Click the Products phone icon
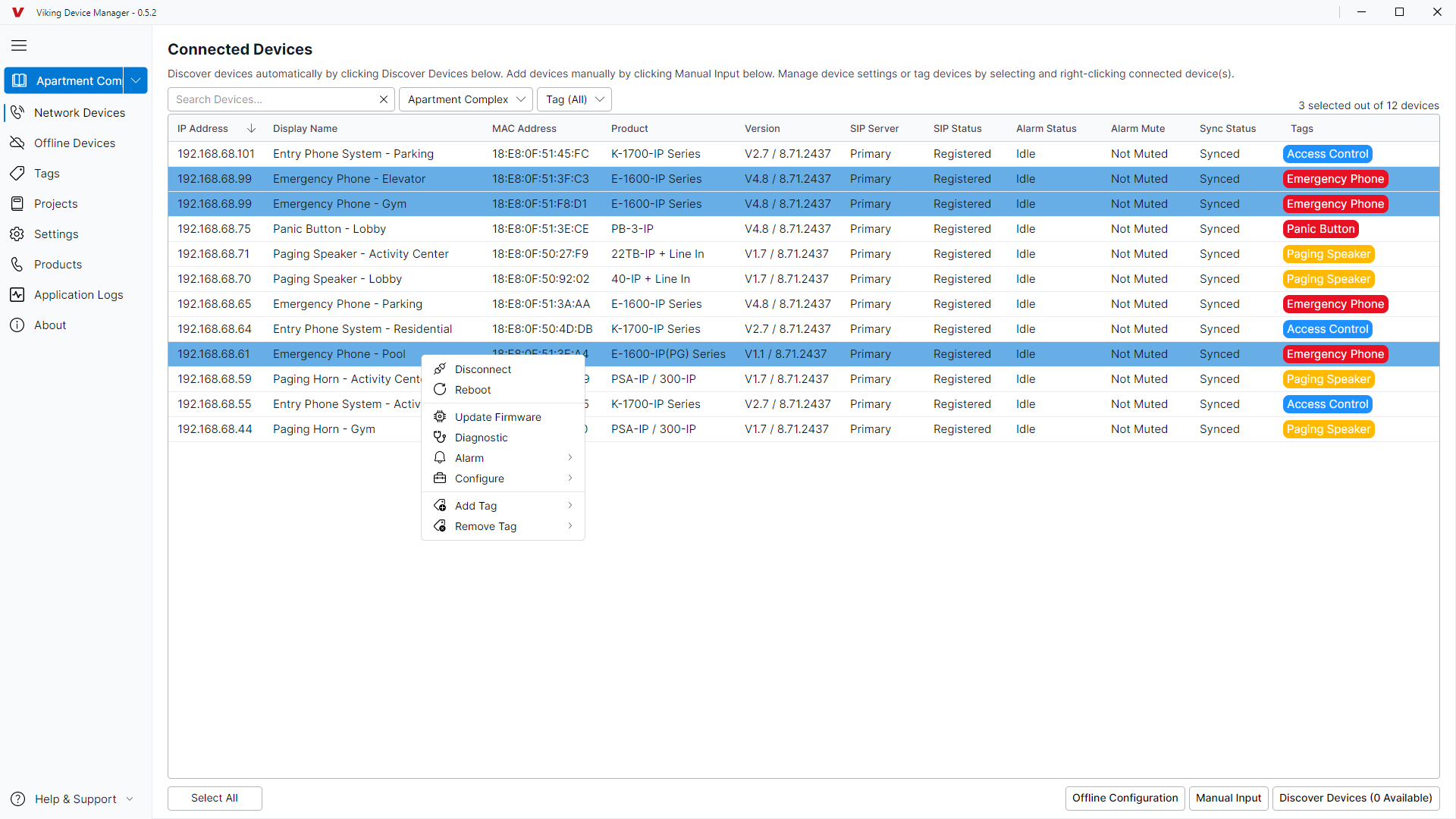 17,264
